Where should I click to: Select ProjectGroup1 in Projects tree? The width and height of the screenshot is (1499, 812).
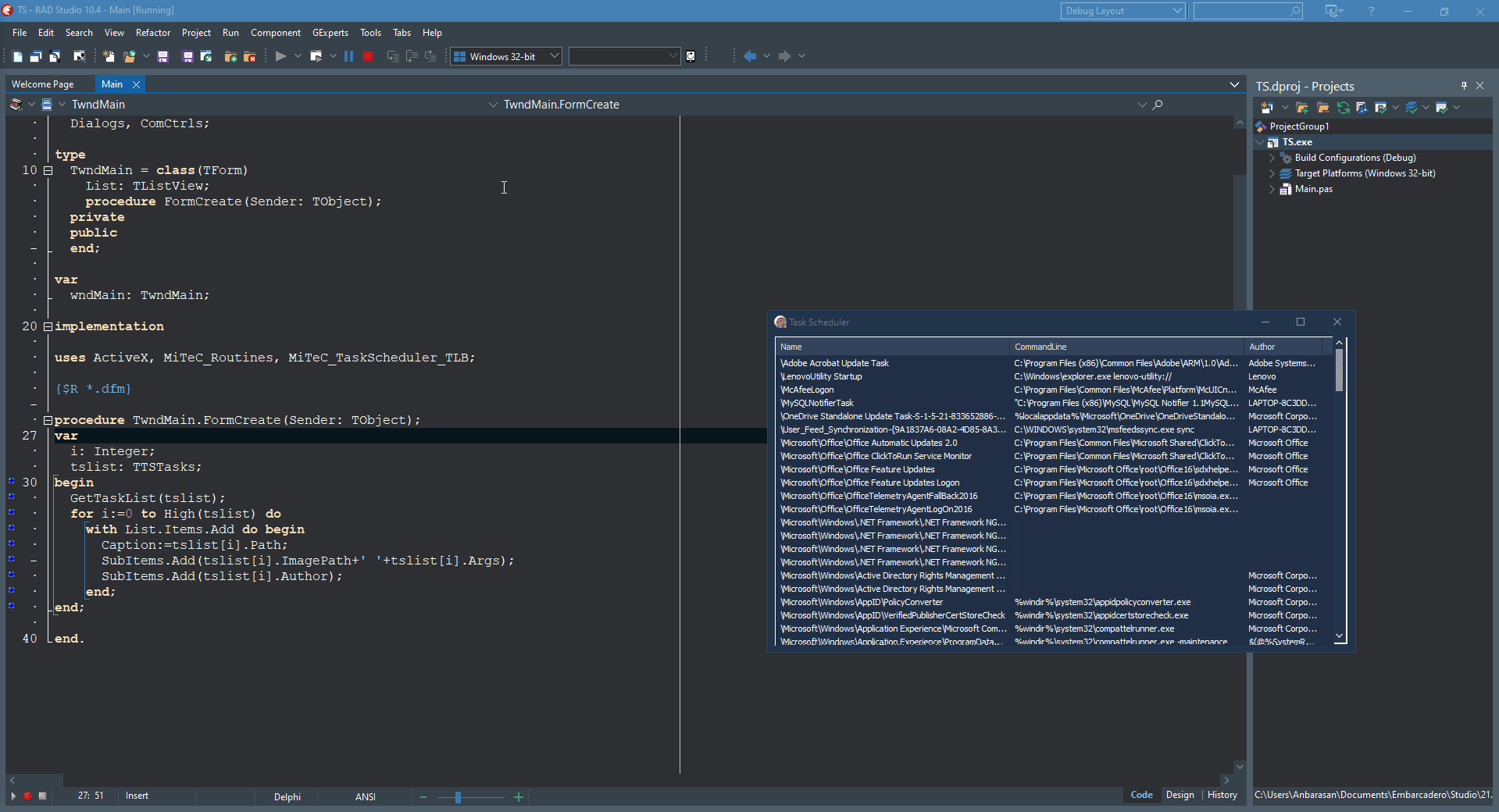1299,126
